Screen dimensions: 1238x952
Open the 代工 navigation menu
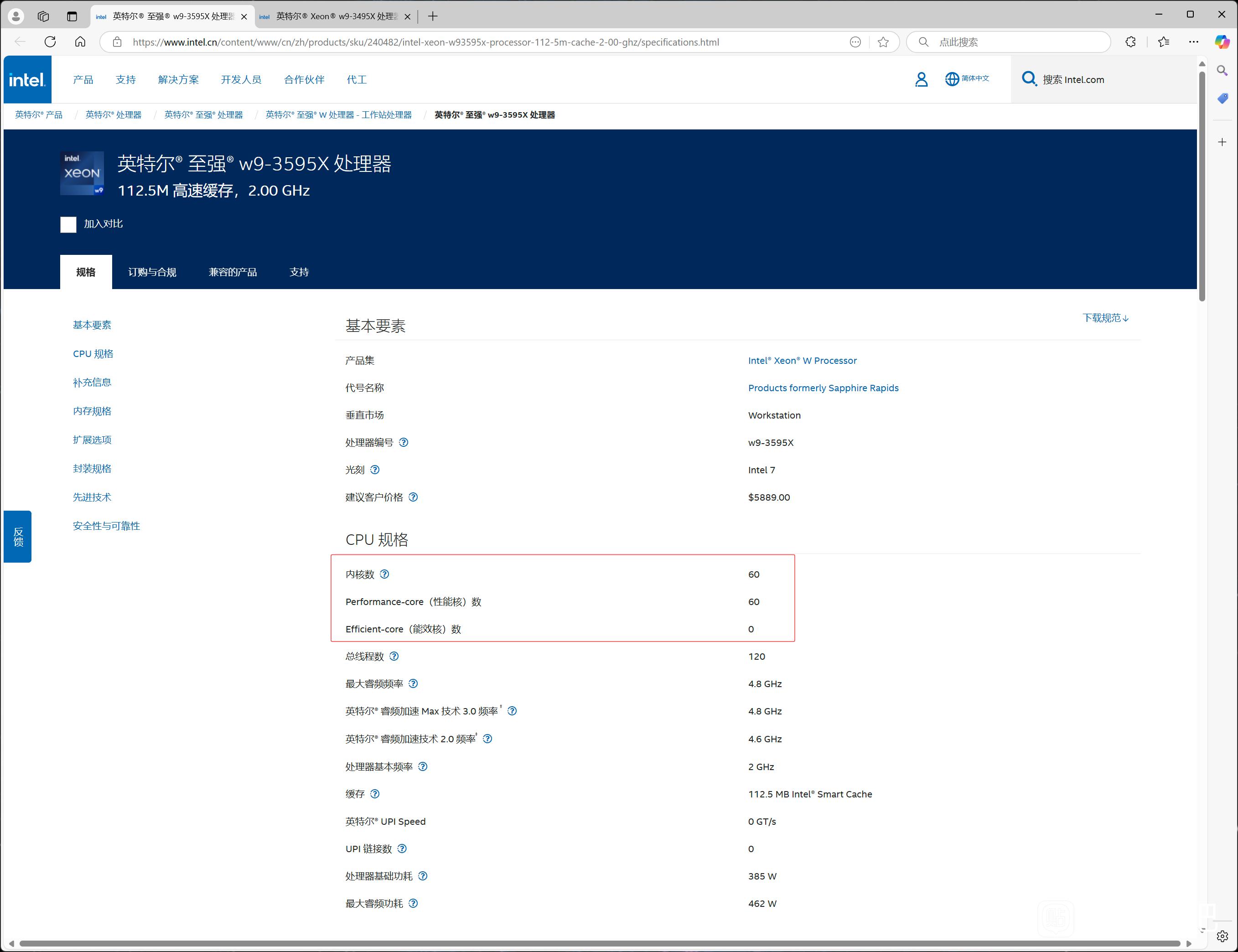(357, 79)
